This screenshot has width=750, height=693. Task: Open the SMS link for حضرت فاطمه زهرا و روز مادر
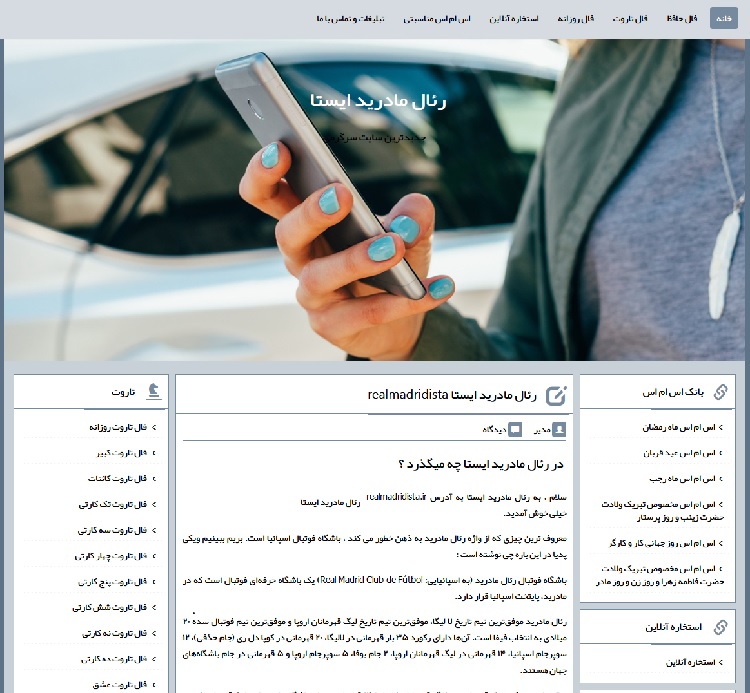(660, 575)
